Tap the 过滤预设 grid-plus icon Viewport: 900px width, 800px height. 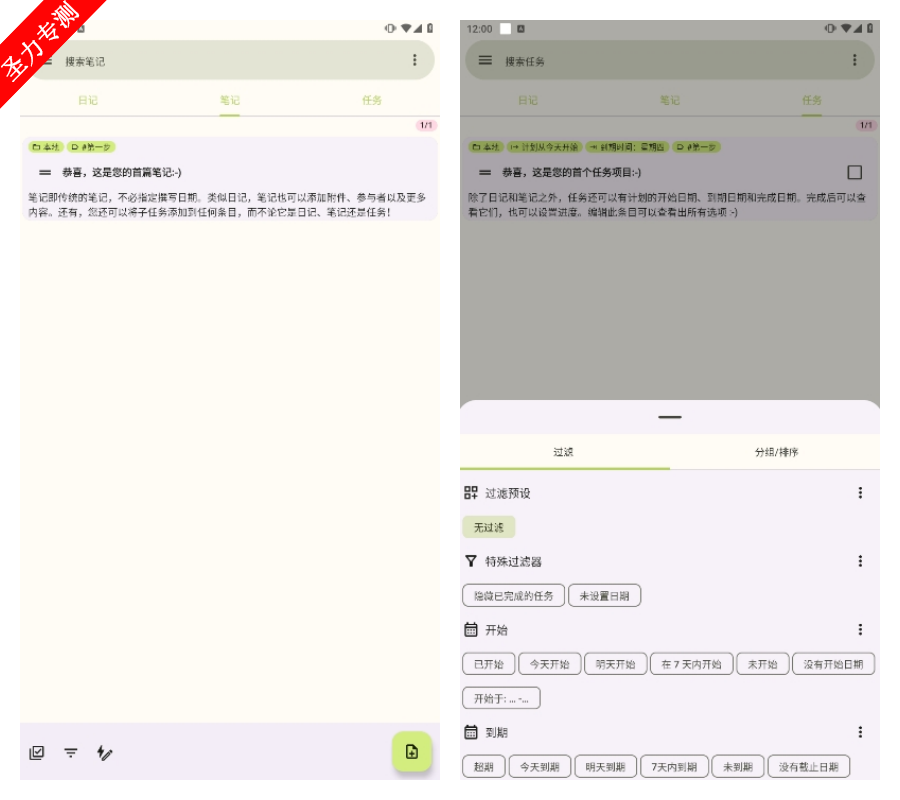coord(471,492)
